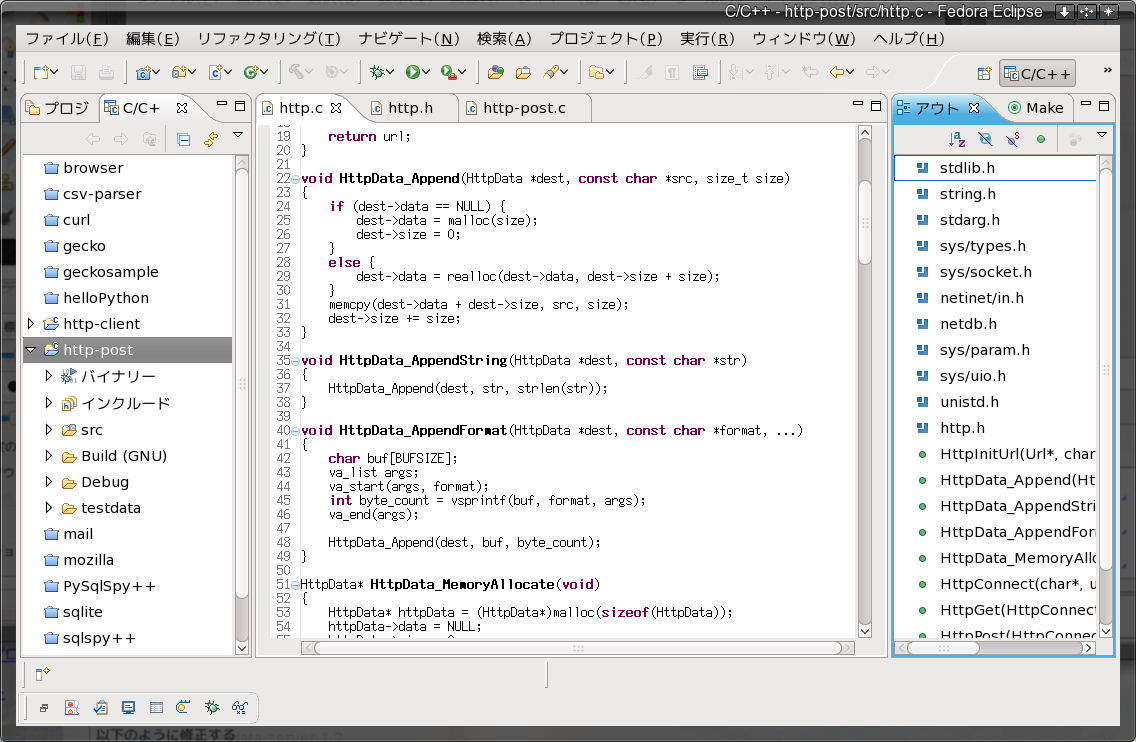Click the Open Perspective icon
The image size is (1136, 742).
[x=984, y=73]
